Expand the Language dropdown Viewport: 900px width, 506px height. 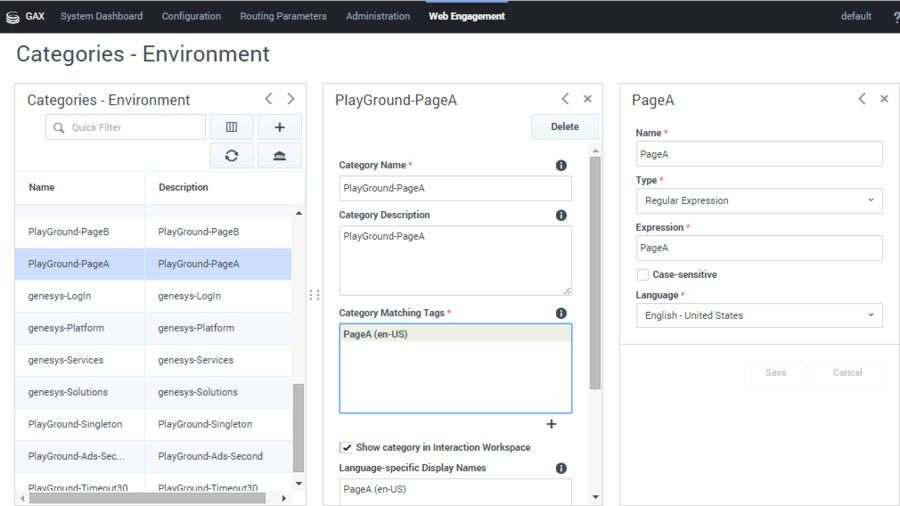[758, 316]
